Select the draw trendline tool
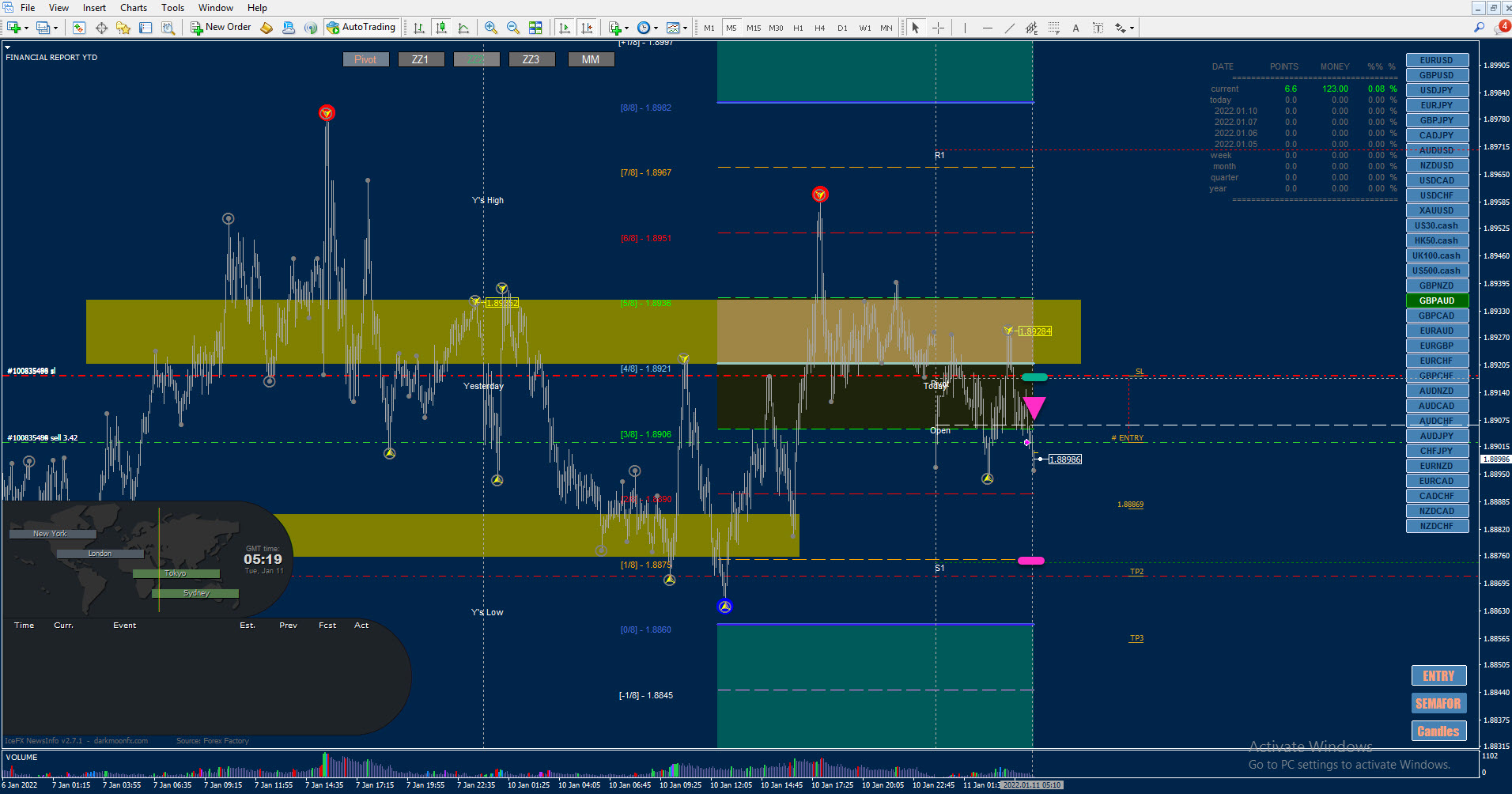Screen dimensions: 1512x794 pos(1009,28)
